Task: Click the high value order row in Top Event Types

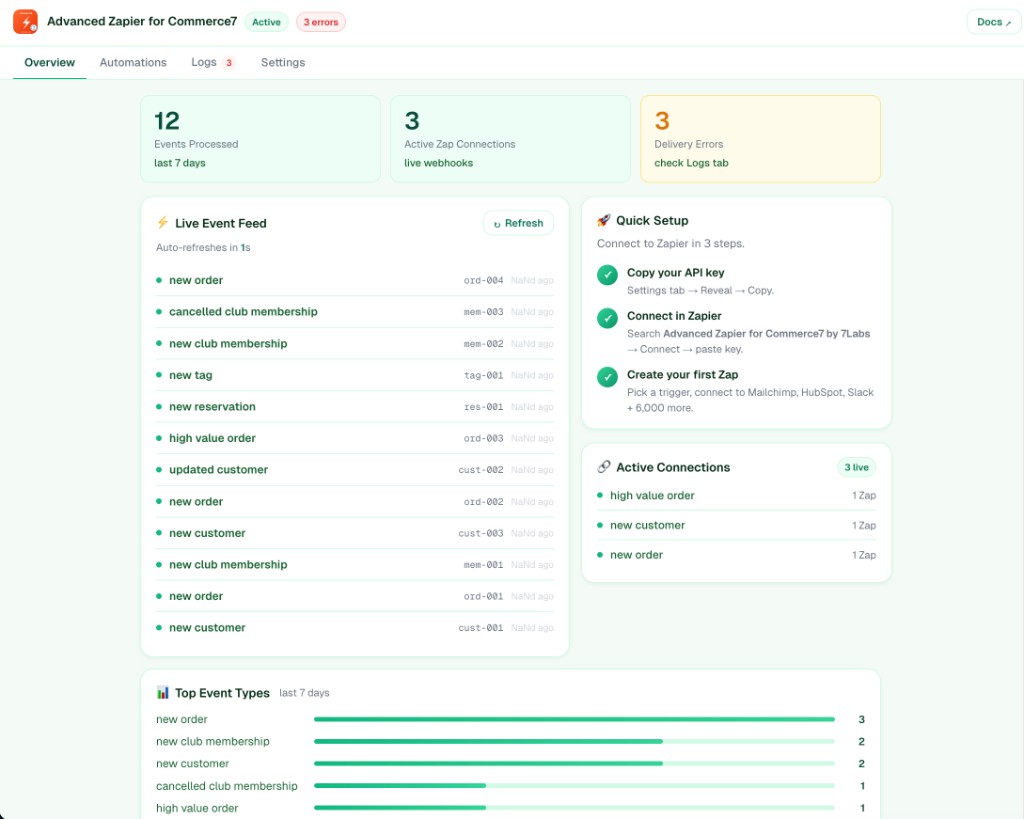Action: click(510, 808)
